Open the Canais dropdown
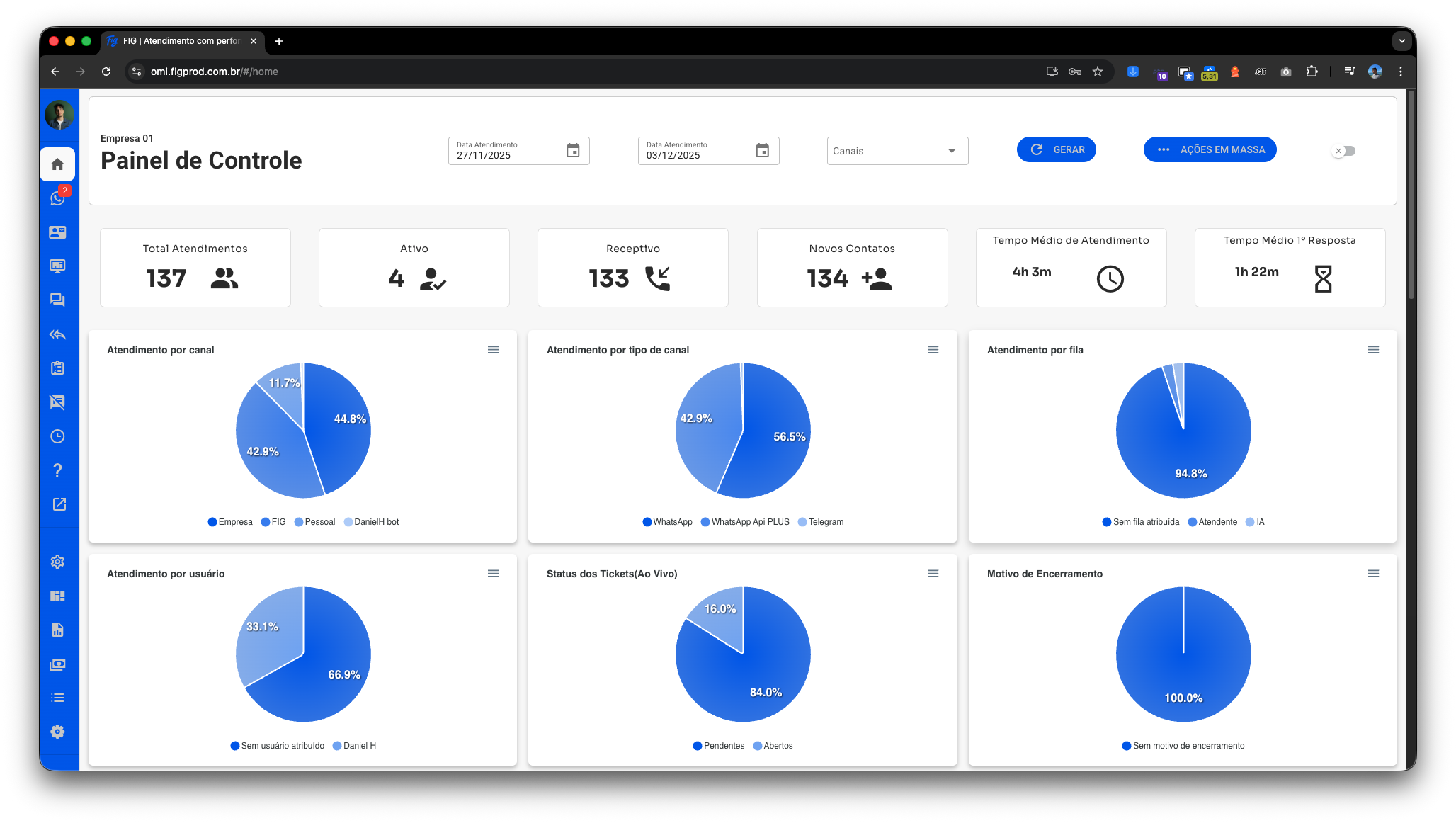Image resolution: width=1456 pixels, height=823 pixels. pyautogui.click(x=897, y=151)
